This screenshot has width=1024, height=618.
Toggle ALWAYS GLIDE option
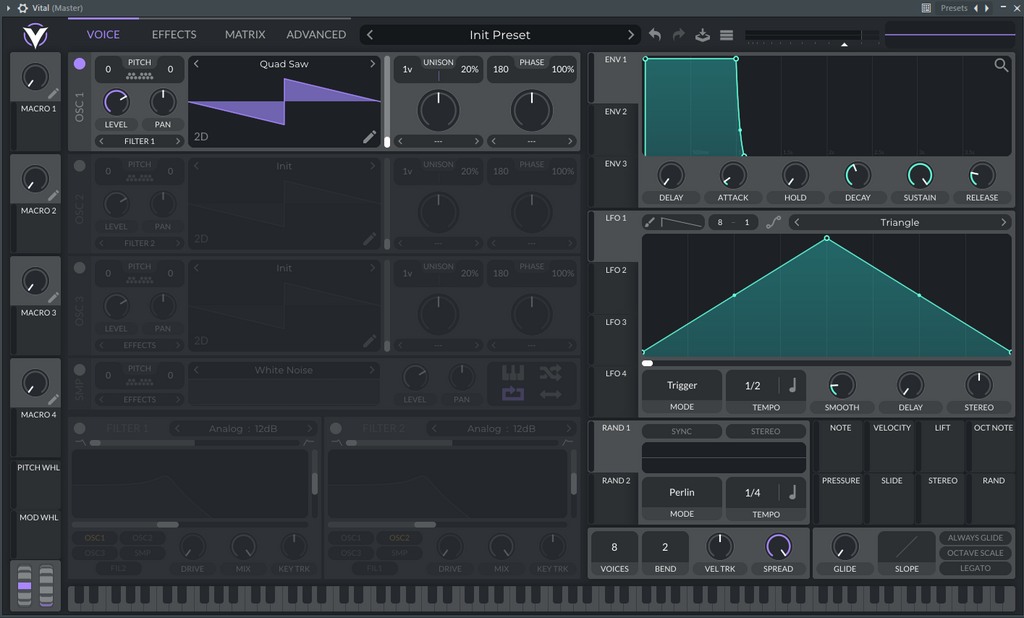click(975, 538)
